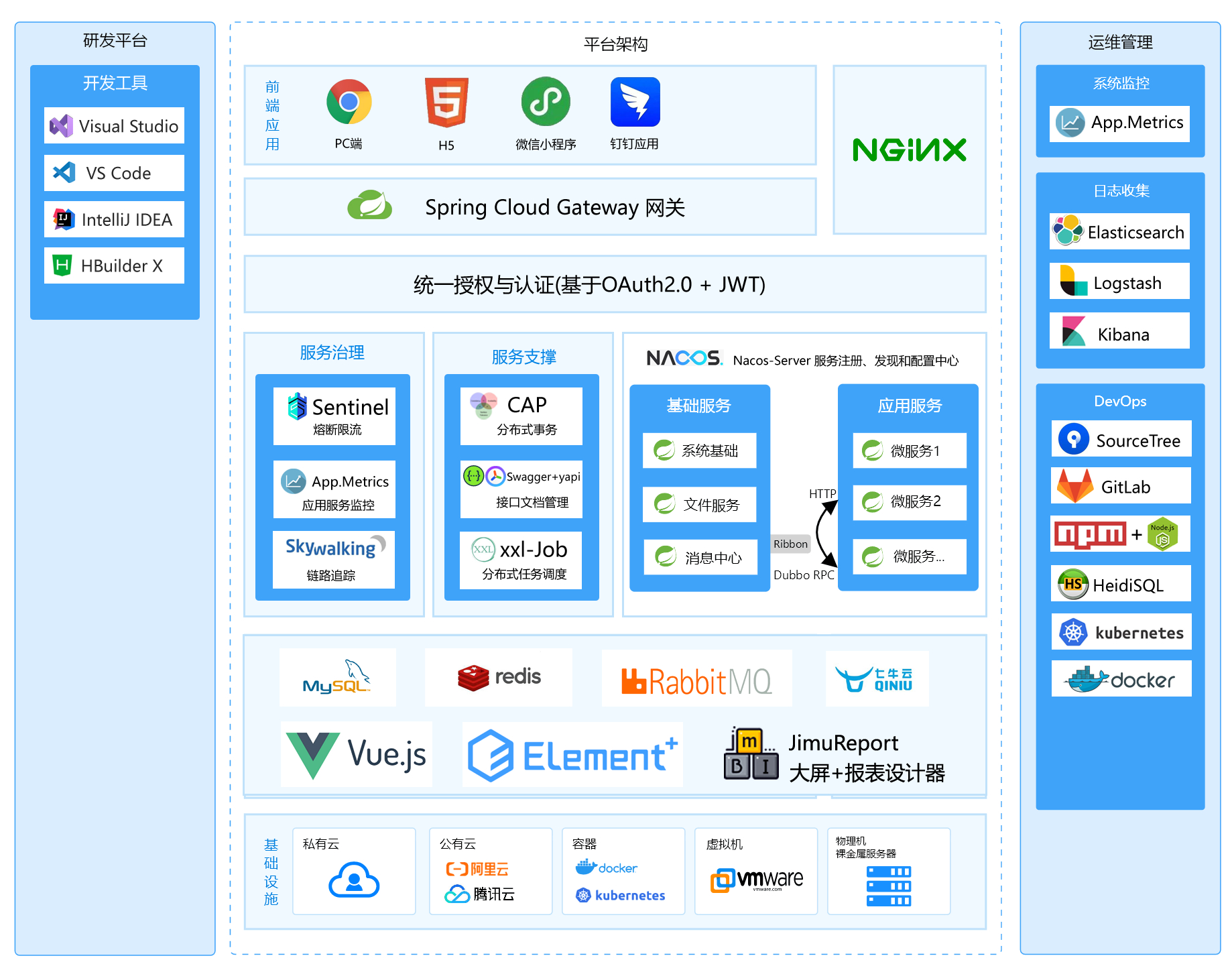Image resolution: width=1232 pixels, height=962 pixels.
Task: Click the 微服务2 application service entry
Action: 910,502
